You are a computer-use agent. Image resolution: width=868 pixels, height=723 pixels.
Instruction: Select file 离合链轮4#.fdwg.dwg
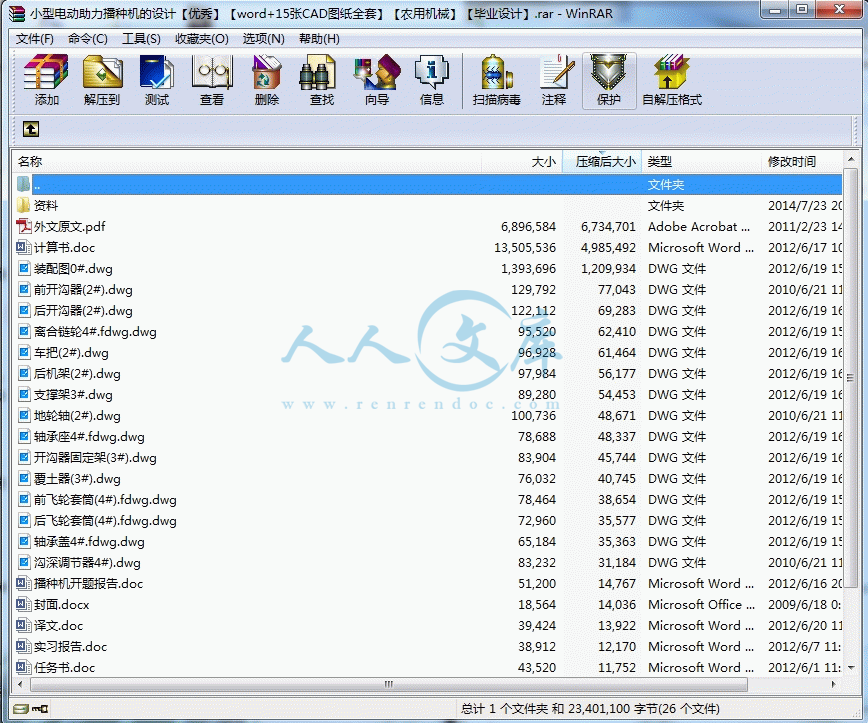95,332
